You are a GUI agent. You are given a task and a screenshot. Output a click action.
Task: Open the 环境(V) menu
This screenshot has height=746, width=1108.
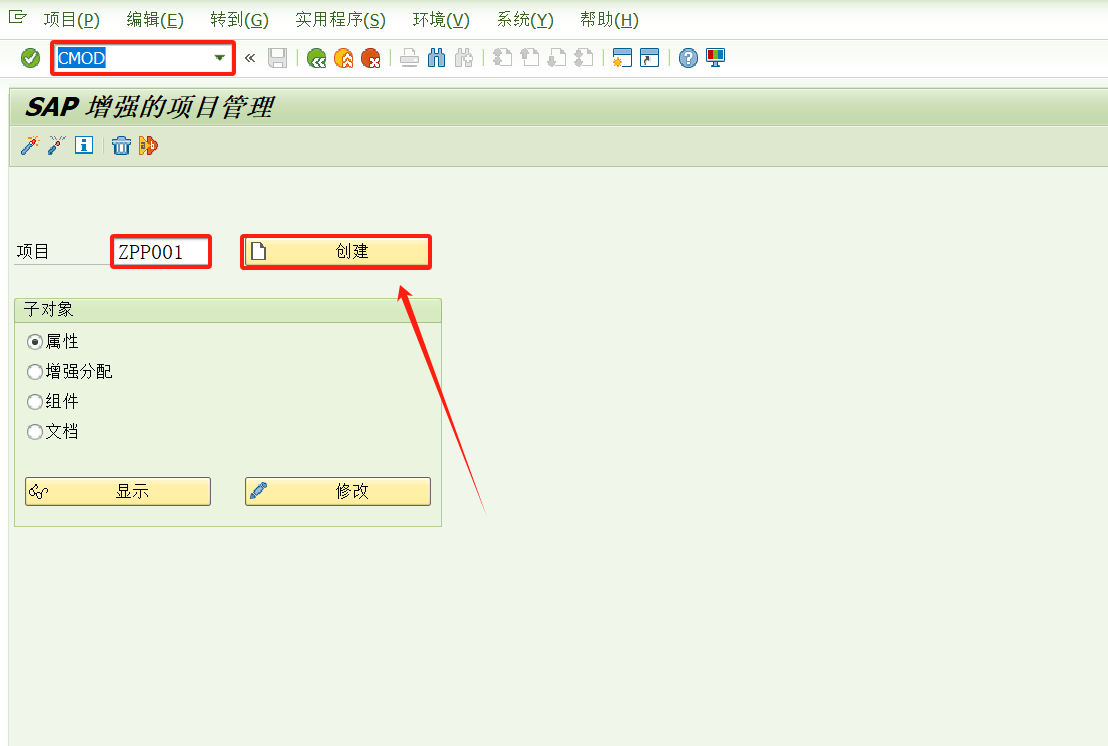click(x=441, y=20)
